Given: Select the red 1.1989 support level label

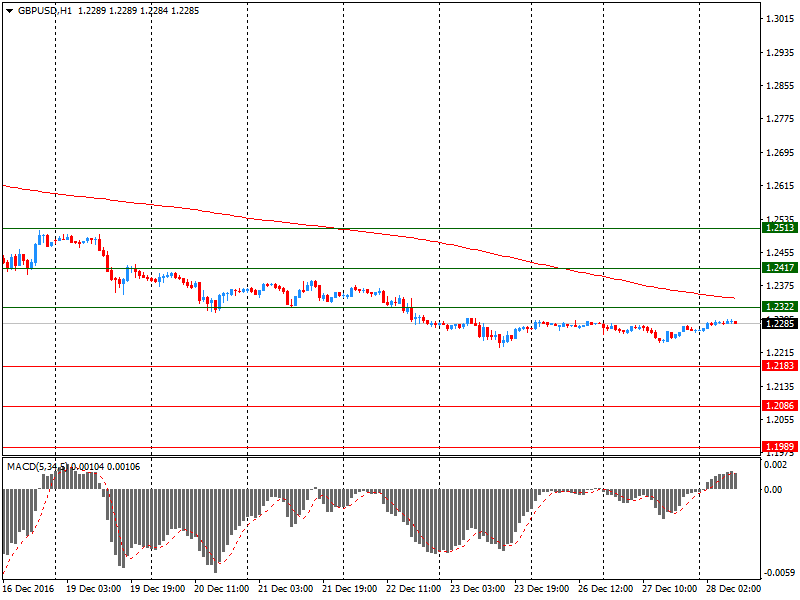Looking at the screenshot, I should tap(779, 446).
